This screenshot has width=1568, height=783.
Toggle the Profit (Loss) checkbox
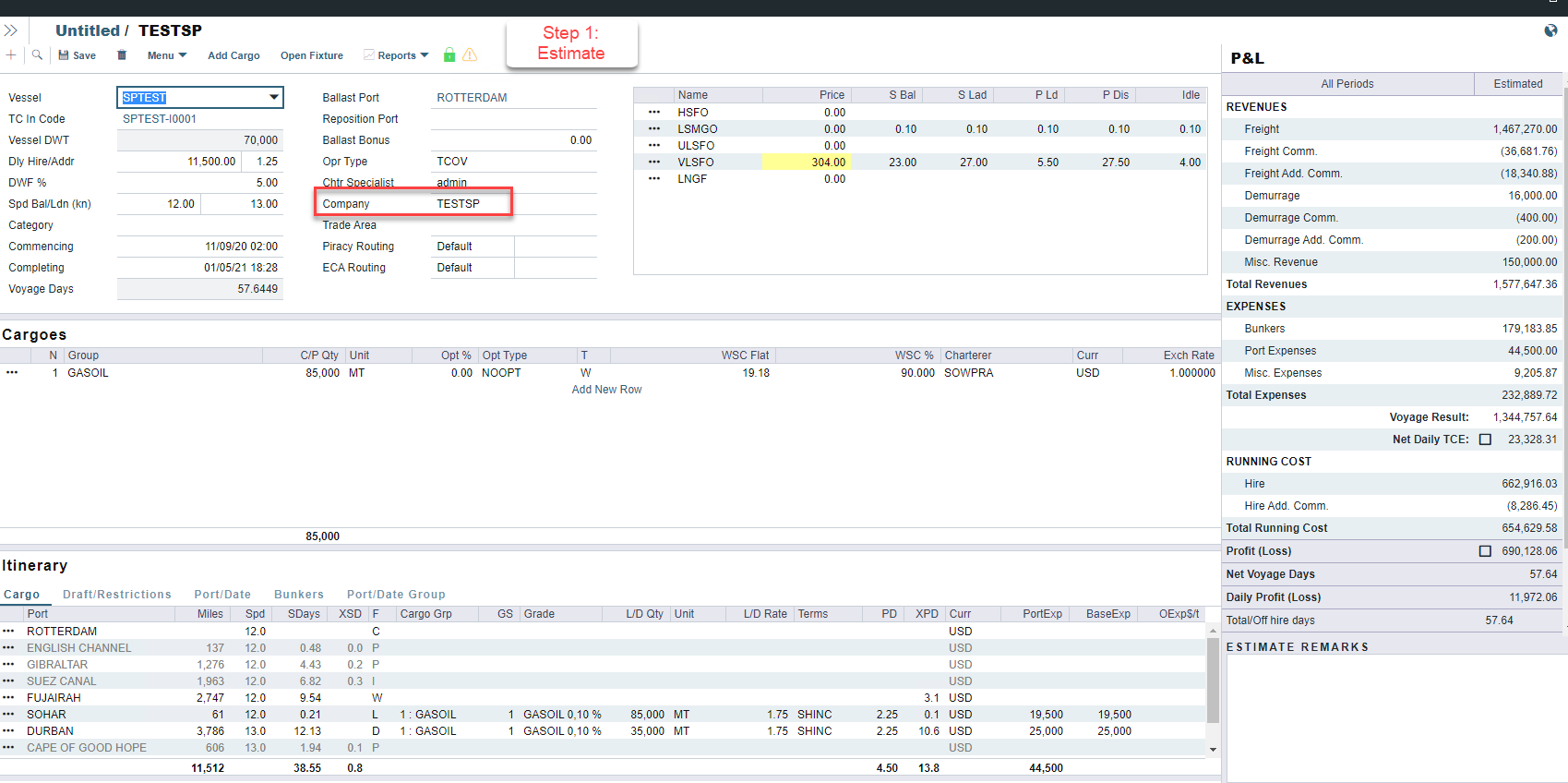[x=1485, y=551]
